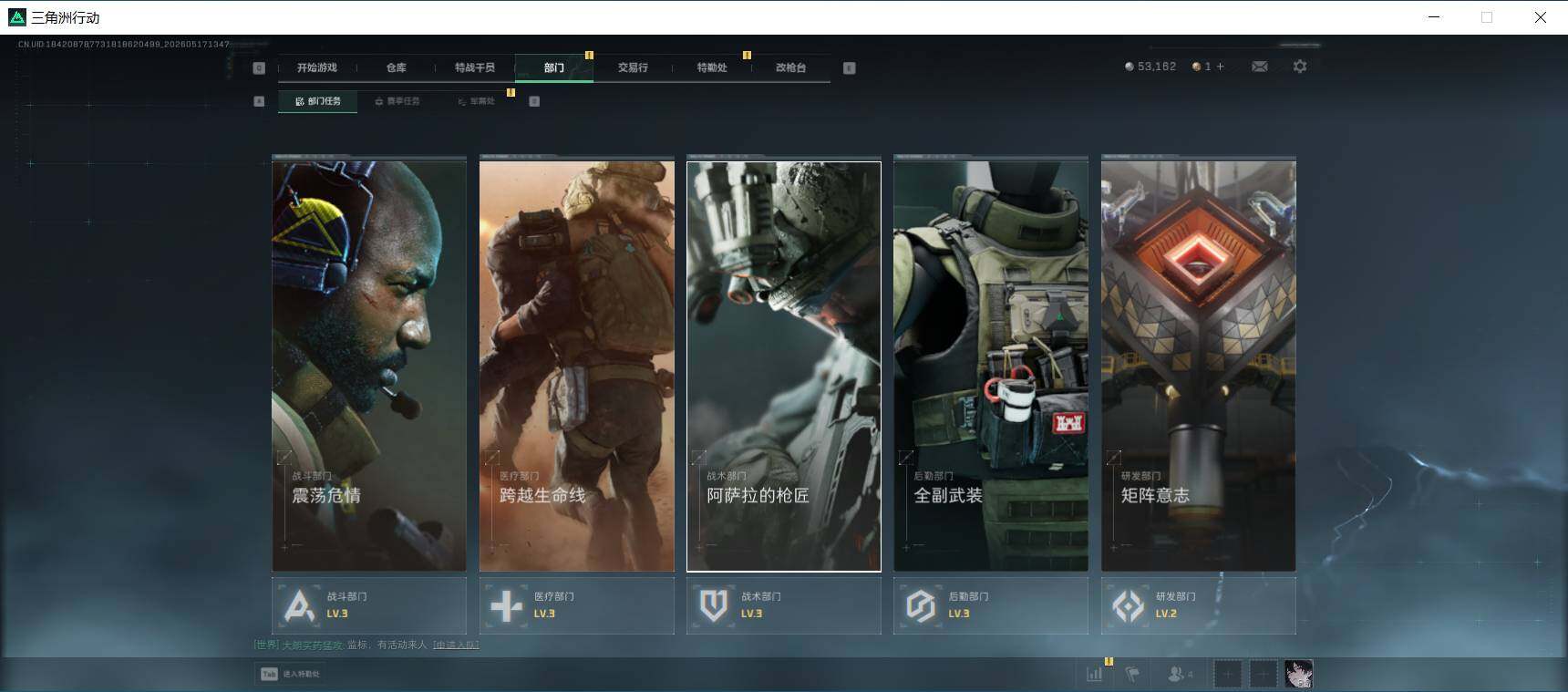This screenshot has height=692, width=1568.
Task: Open the statistics bar chart icon
Action: 1095,674
